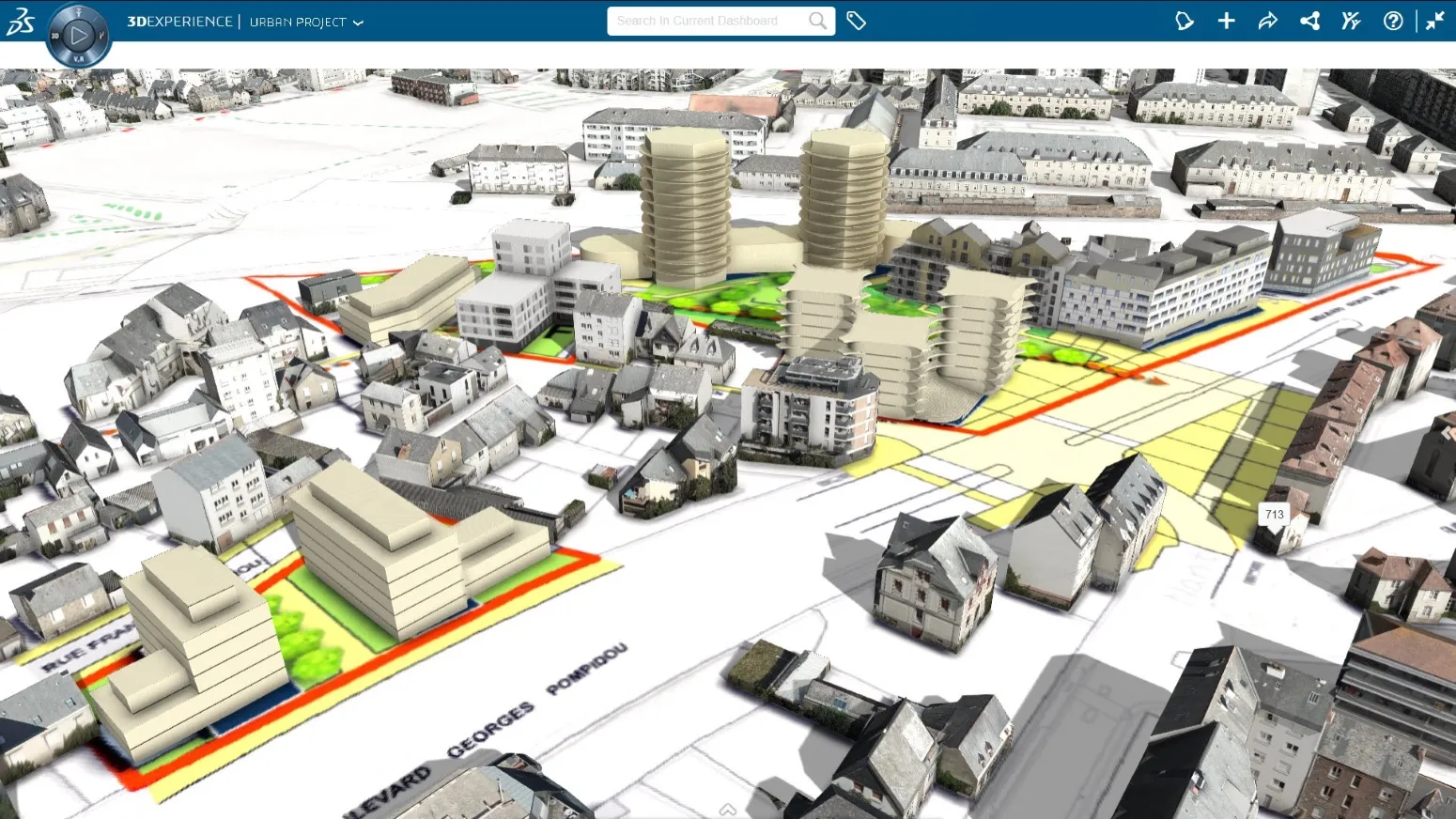Click the add content plus icon
Viewport: 1456px width, 819px height.
click(x=1226, y=20)
